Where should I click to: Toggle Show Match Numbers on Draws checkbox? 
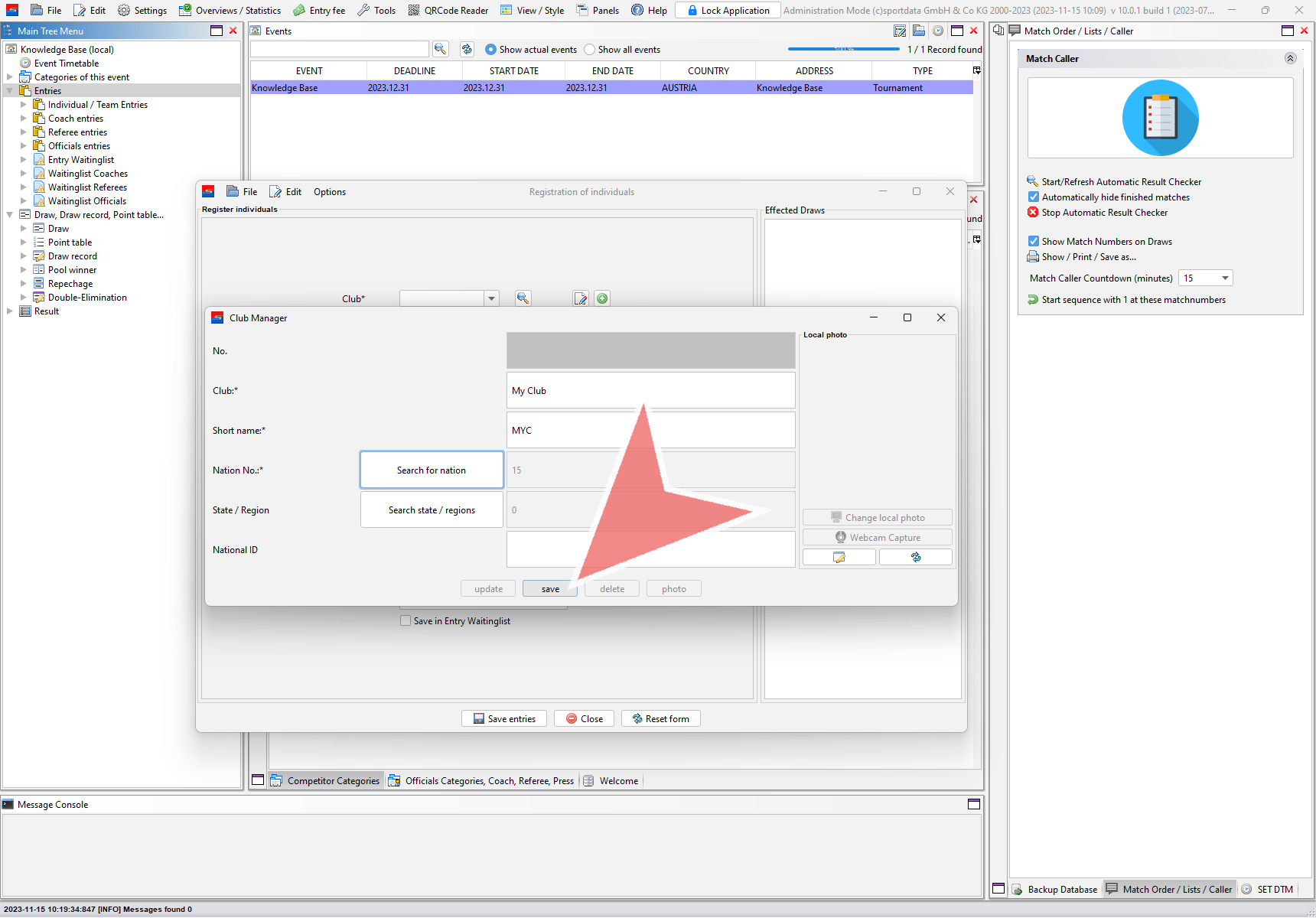coord(1034,241)
